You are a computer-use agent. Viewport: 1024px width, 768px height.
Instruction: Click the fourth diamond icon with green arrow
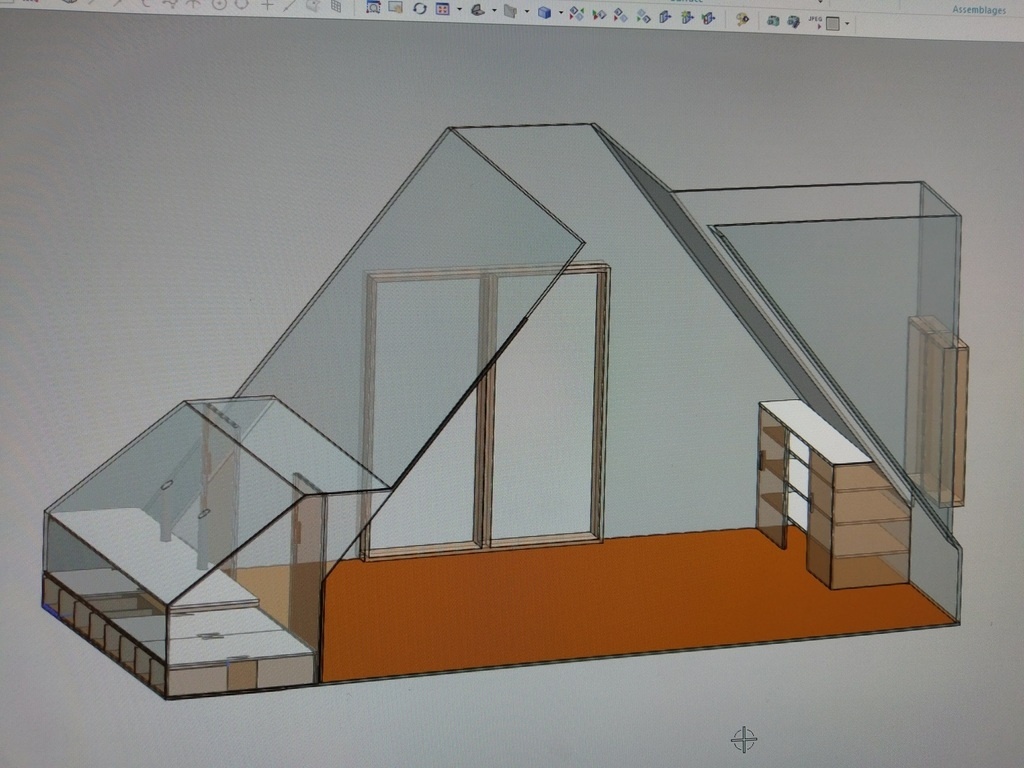pos(643,16)
